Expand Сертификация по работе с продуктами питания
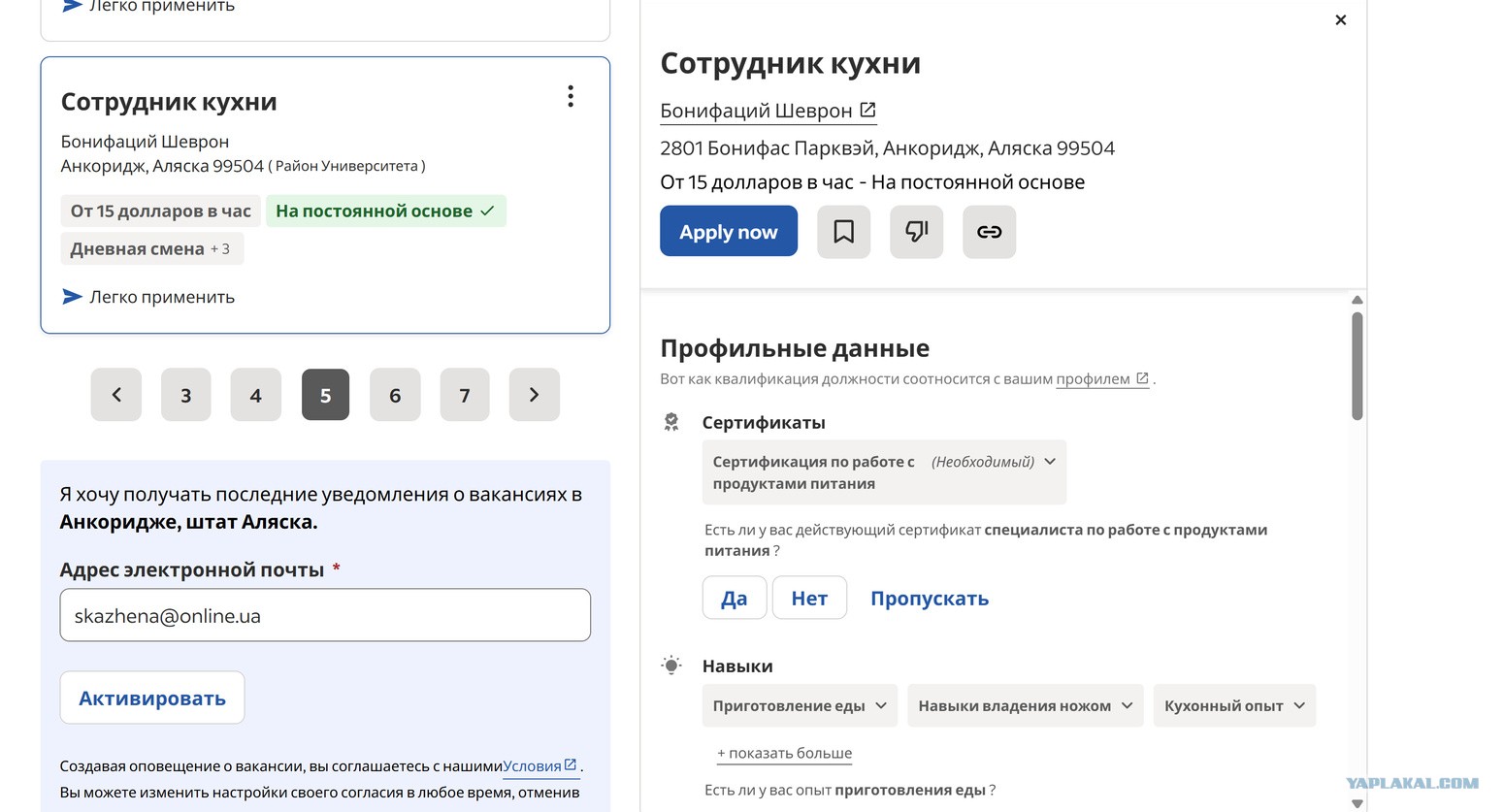This screenshot has height=812, width=1504. (x=884, y=472)
